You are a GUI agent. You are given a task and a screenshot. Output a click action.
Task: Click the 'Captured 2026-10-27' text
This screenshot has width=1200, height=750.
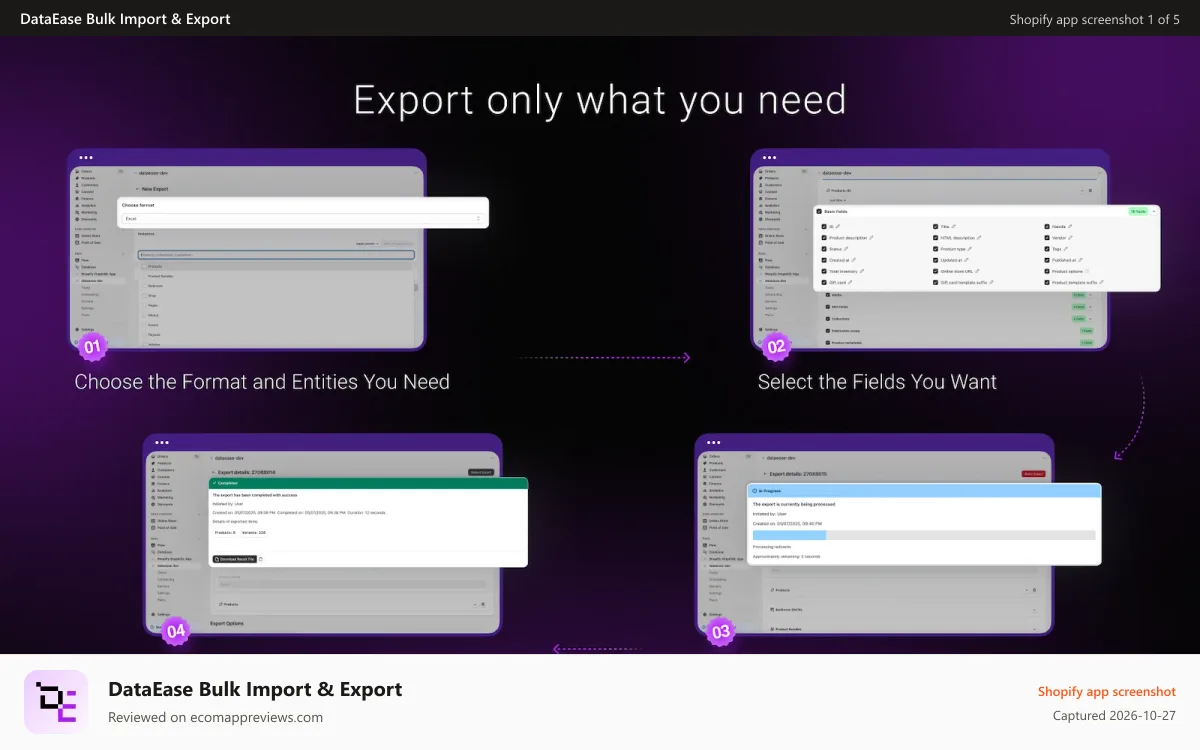pos(1114,715)
